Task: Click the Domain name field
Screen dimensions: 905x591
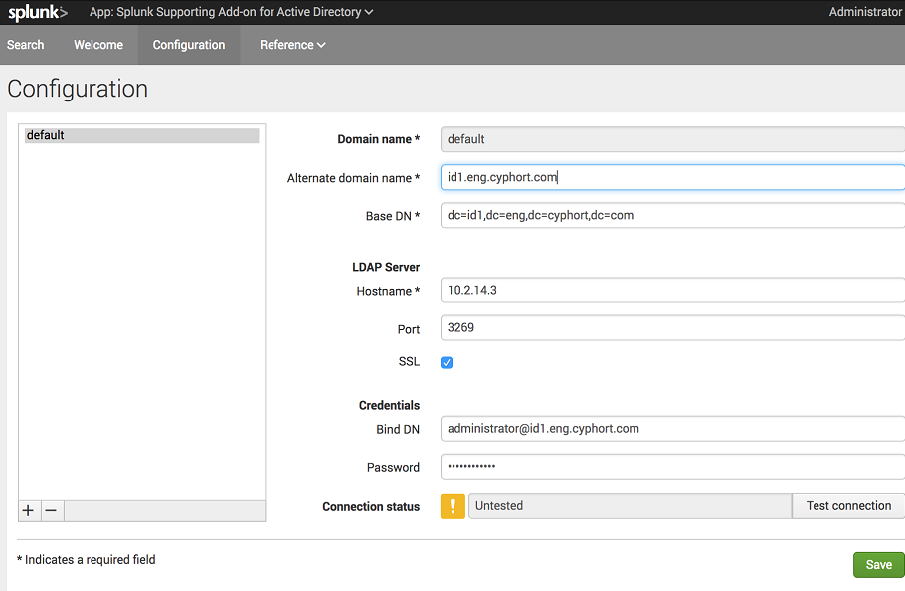Action: click(672, 139)
